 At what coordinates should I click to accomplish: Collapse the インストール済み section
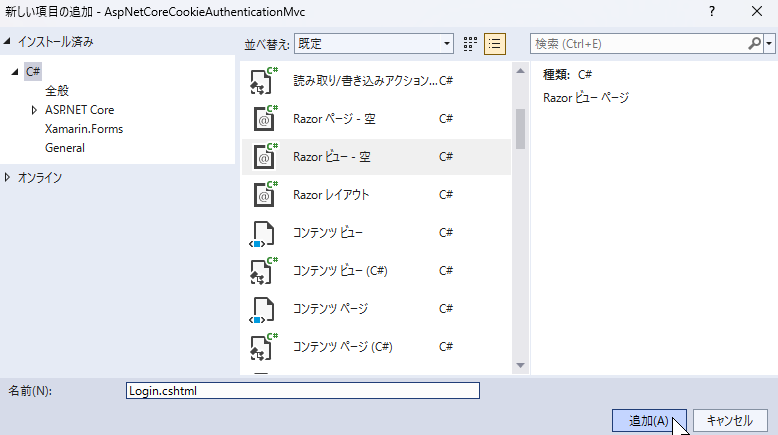coord(9,42)
